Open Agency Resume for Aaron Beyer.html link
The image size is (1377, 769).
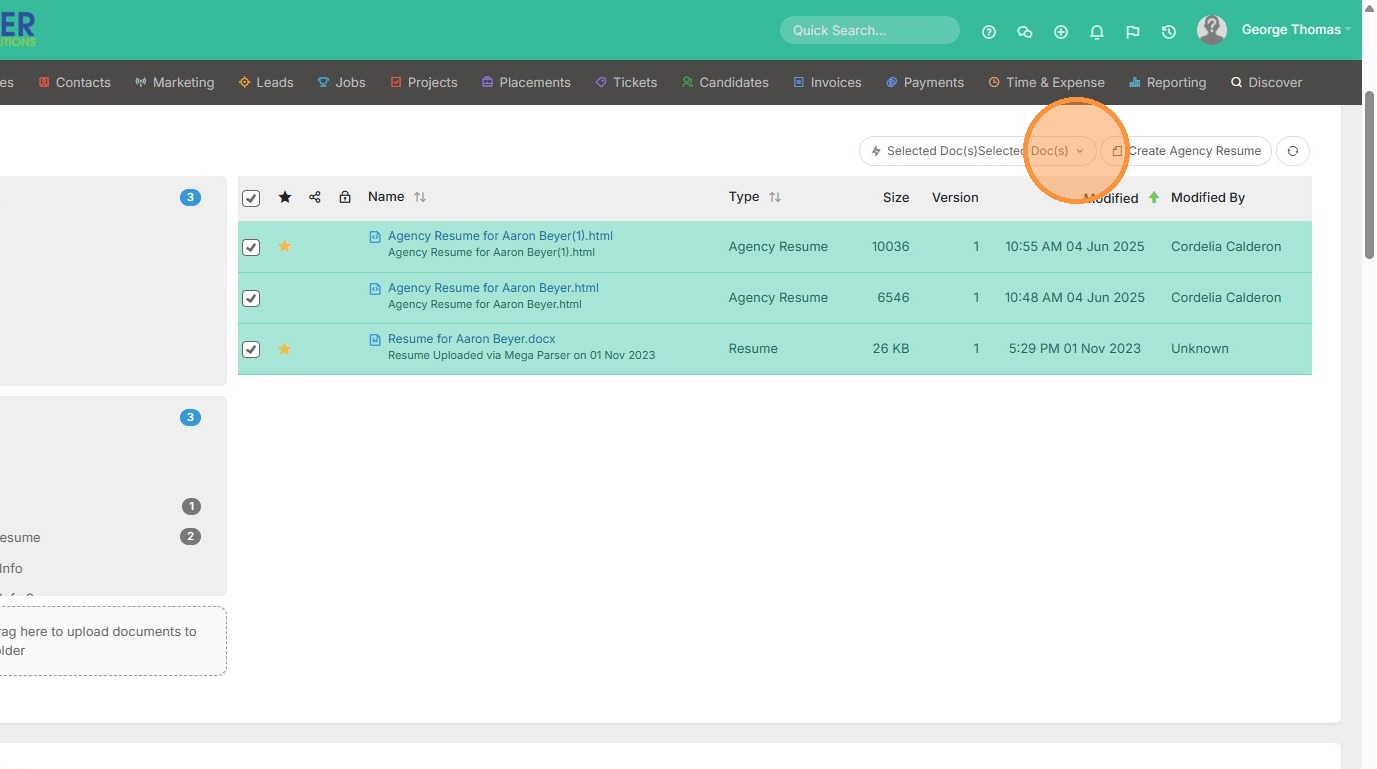pos(493,288)
